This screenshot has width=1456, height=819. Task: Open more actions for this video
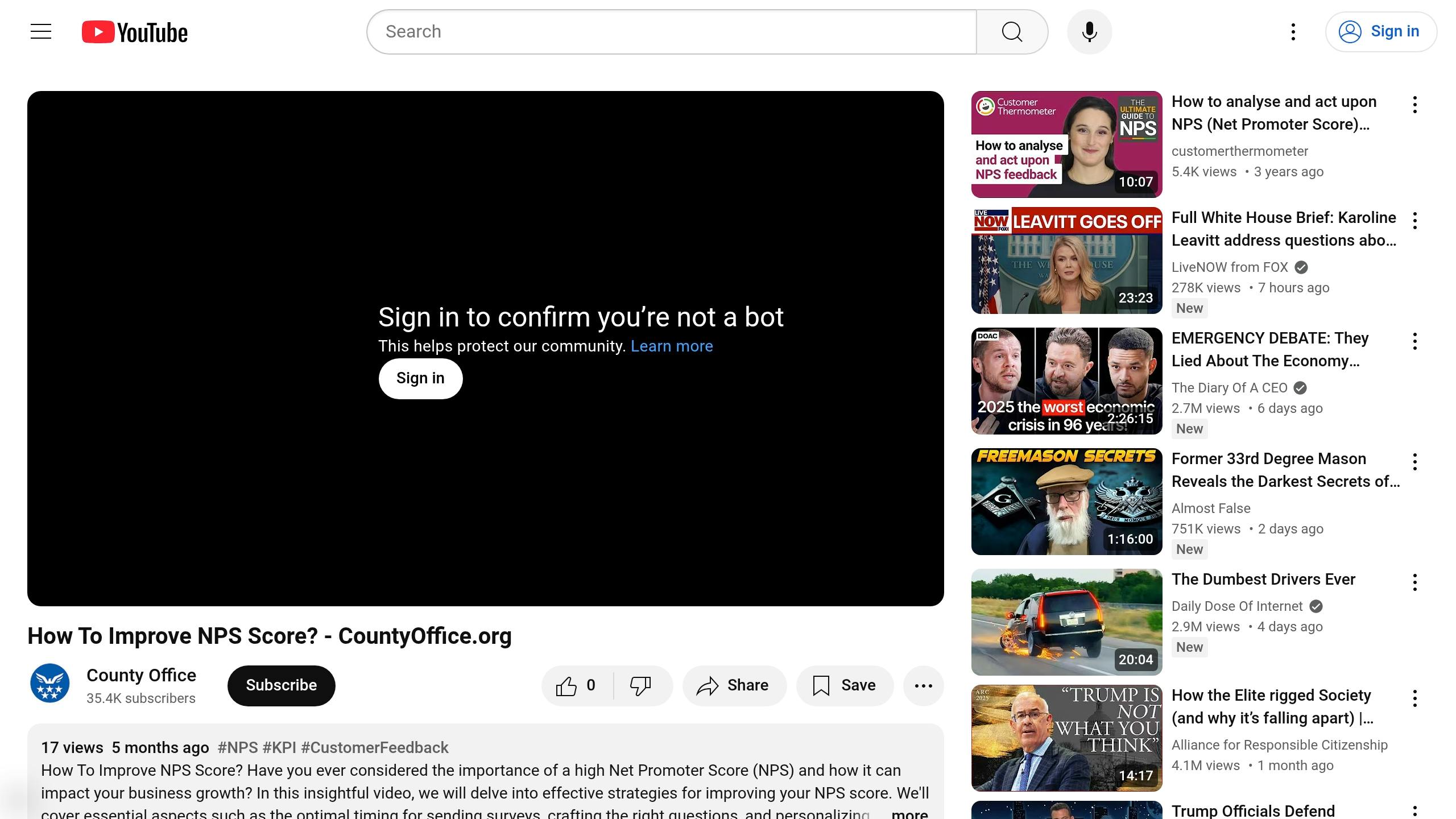[923, 685]
